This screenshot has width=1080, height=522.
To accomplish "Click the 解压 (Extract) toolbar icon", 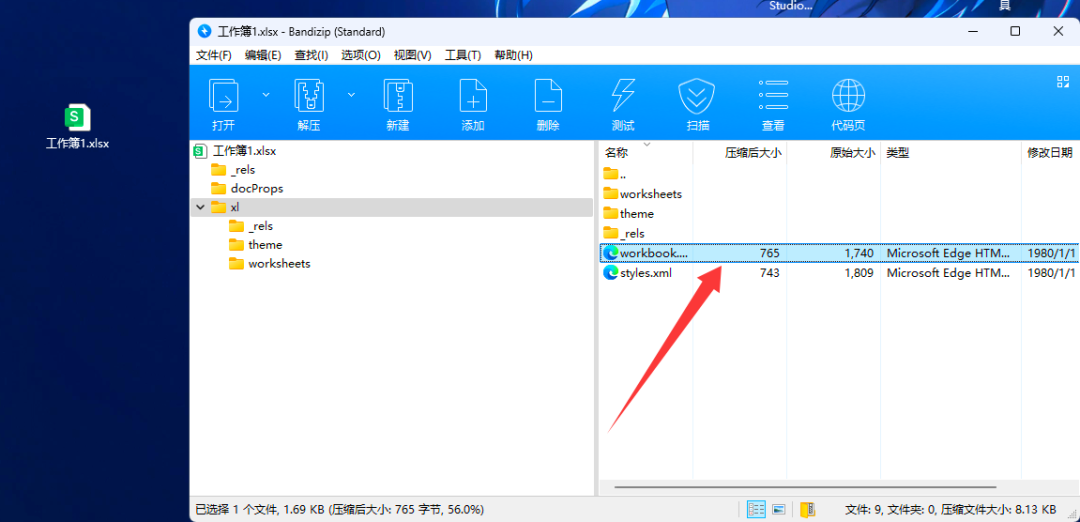I will coord(309,96).
